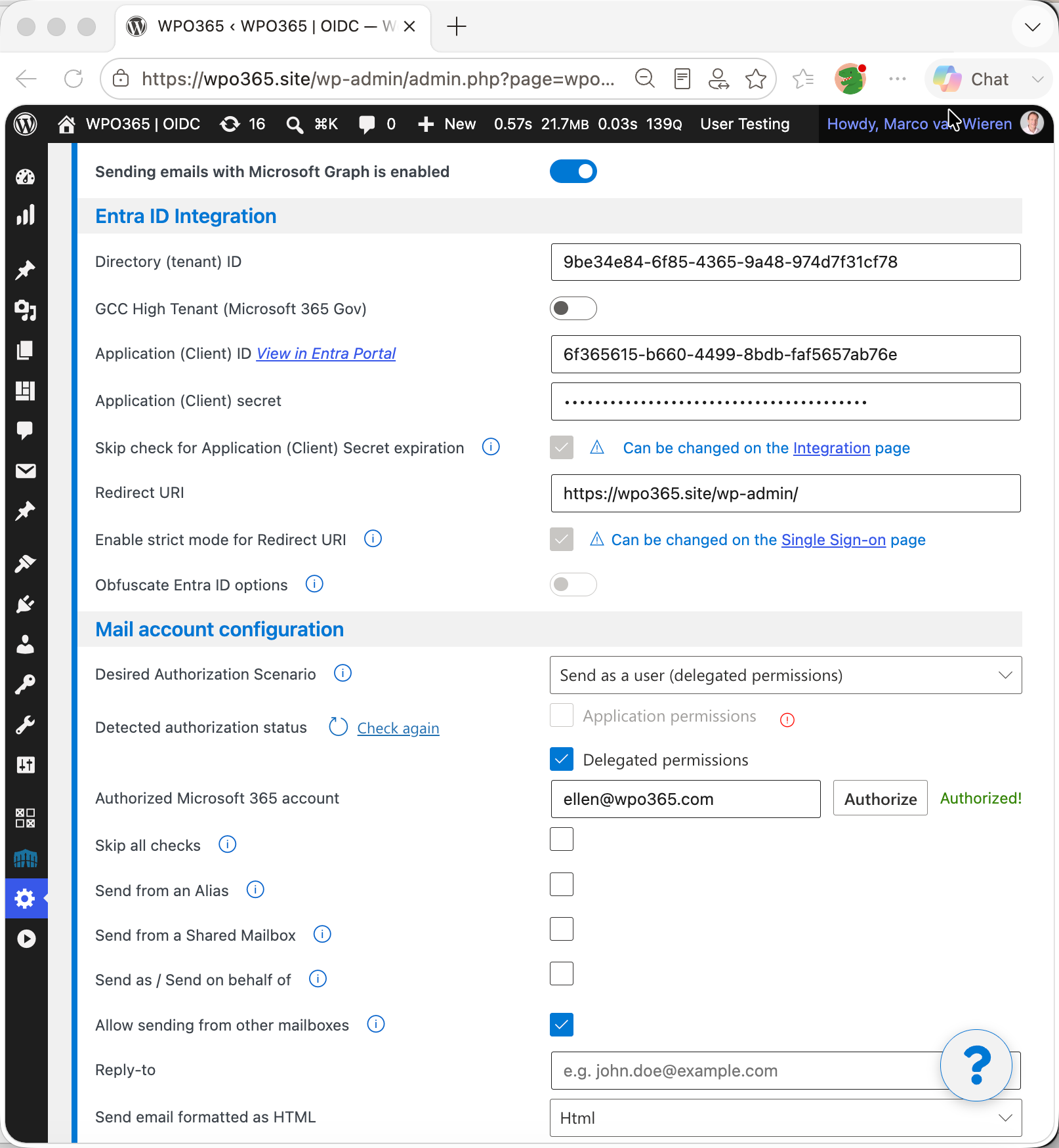Toggle GCC High Tenant switch

coord(573,308)
